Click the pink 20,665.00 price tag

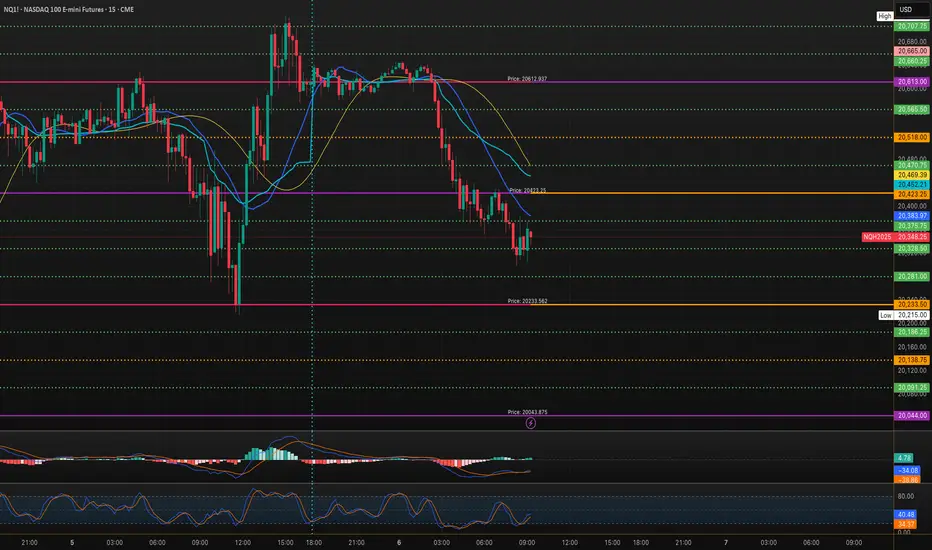[x=912, y=52]
